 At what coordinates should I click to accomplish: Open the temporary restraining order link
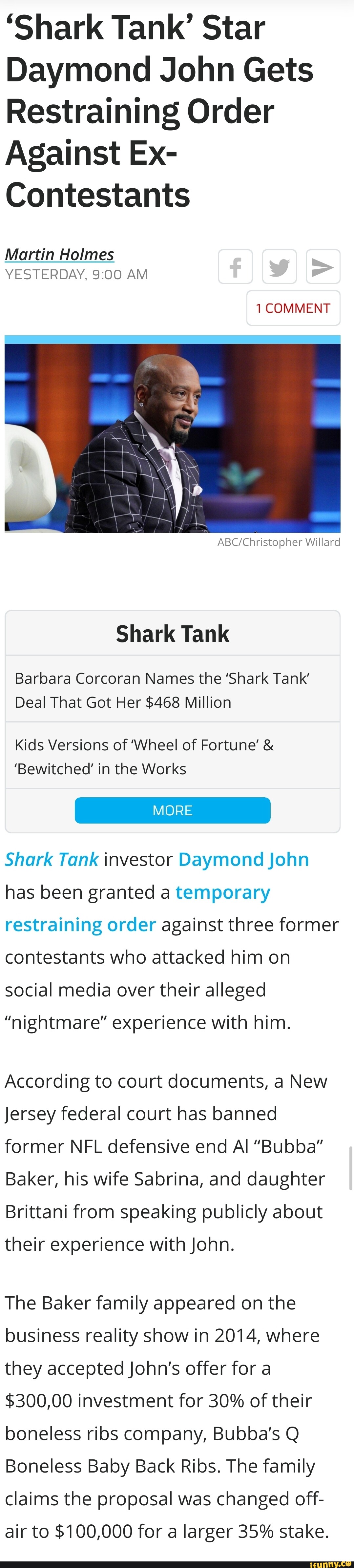click(137, 908)
